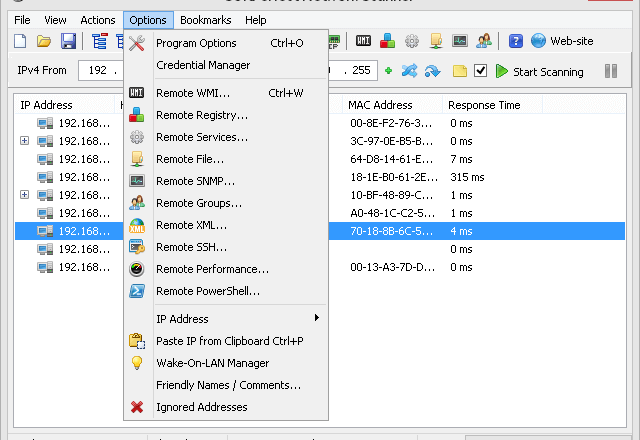Expand the fifth IP address tree row

[x=25, y=195]
